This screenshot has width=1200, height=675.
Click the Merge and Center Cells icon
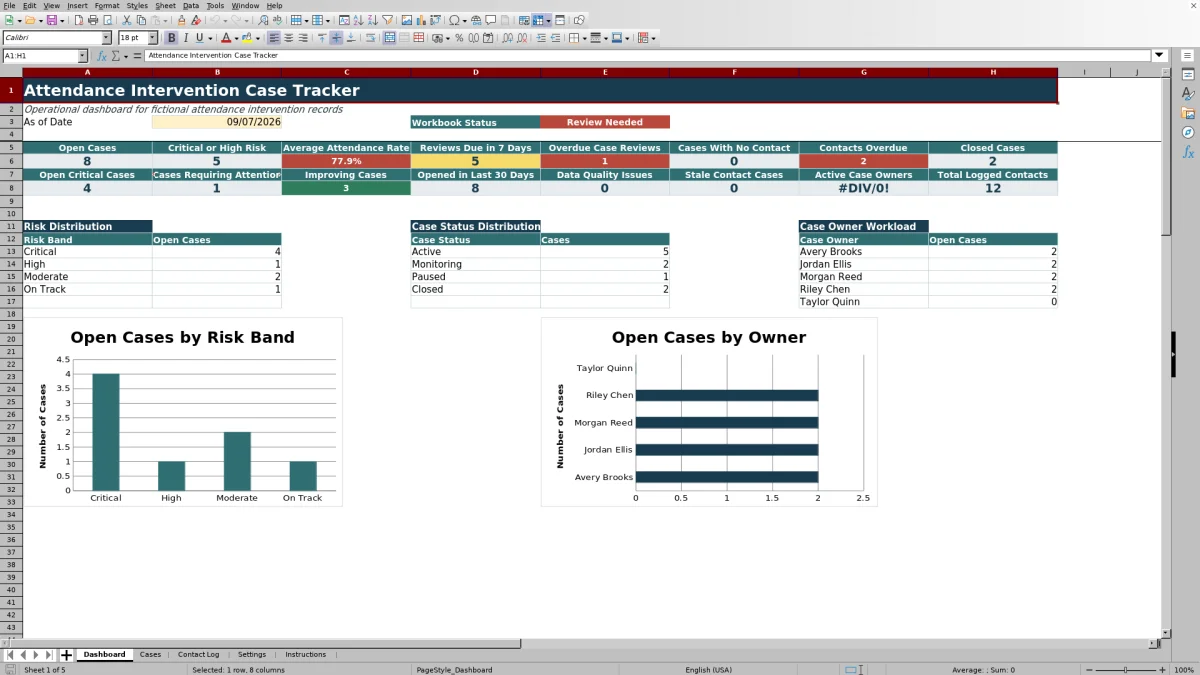(x=390, y=38)
